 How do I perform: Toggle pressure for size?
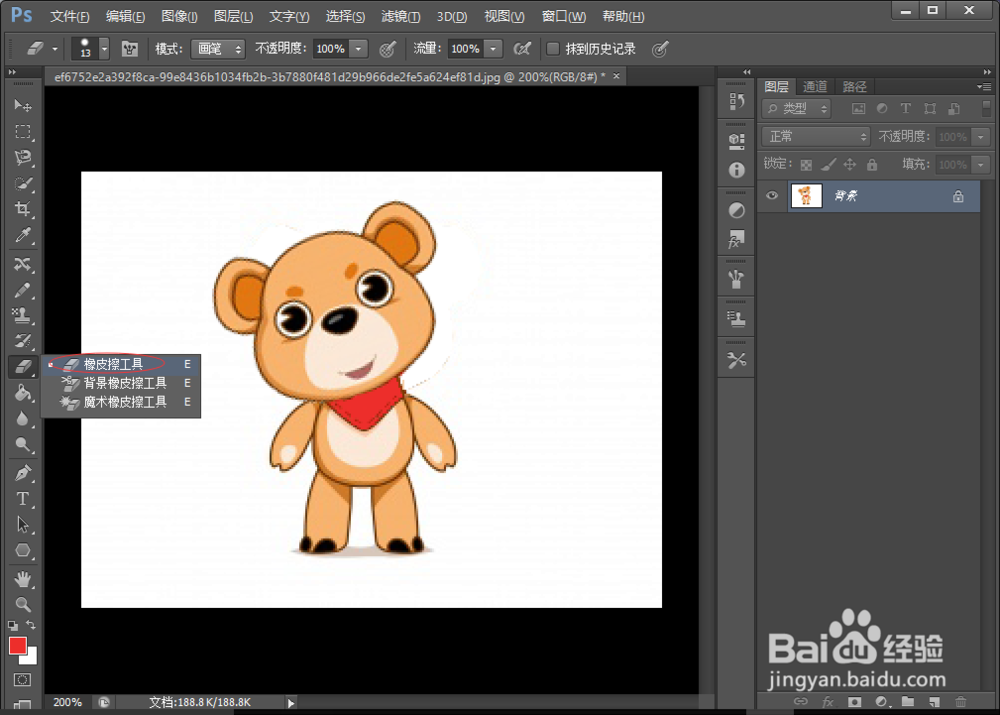tap(660, 49)
